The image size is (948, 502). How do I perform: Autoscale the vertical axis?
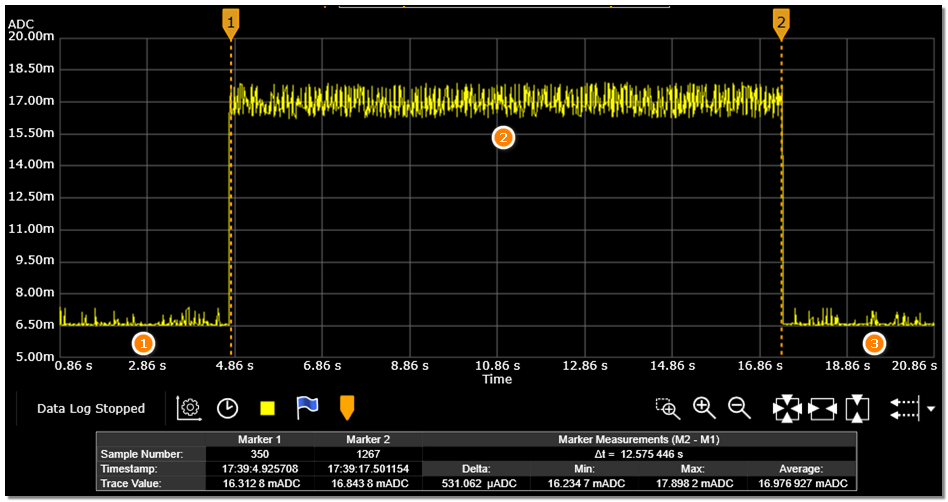coord(857,409)
